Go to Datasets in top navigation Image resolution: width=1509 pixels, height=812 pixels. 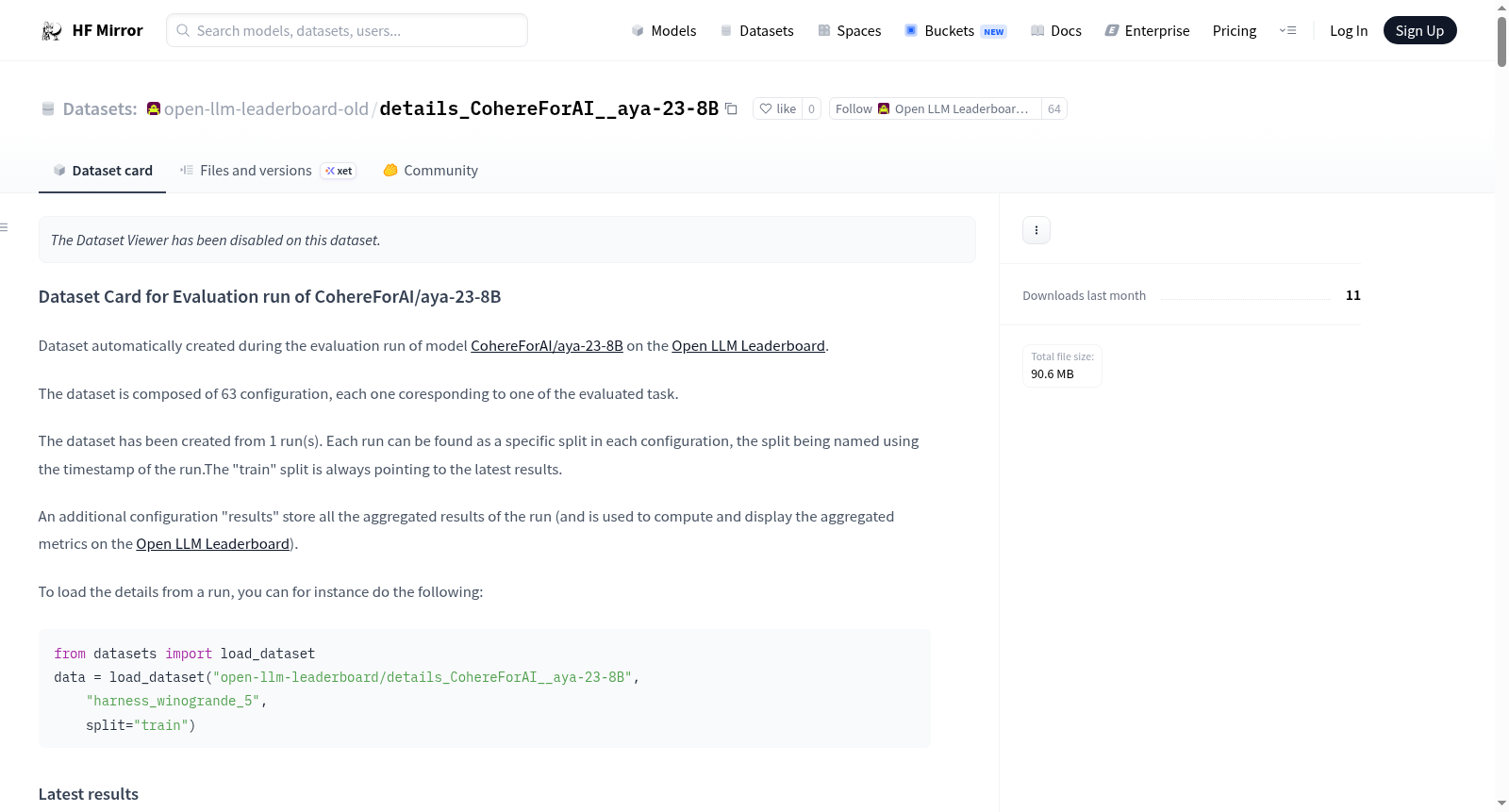pyautogui.click(x=756, y=30)
